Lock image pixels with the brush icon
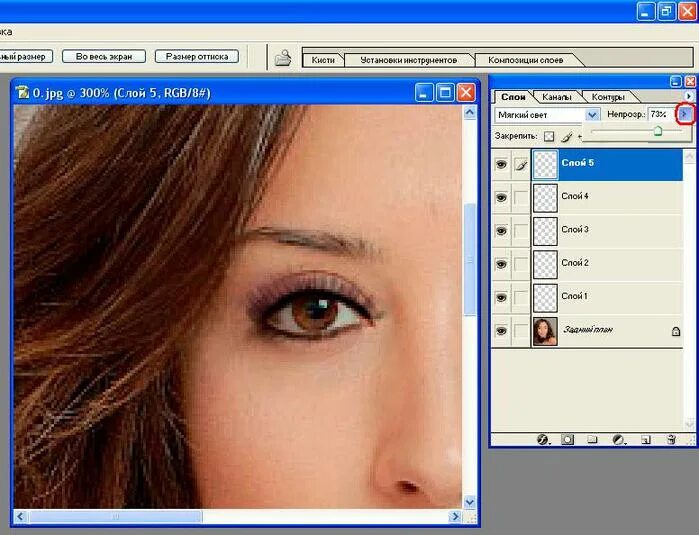 [567, 136]
